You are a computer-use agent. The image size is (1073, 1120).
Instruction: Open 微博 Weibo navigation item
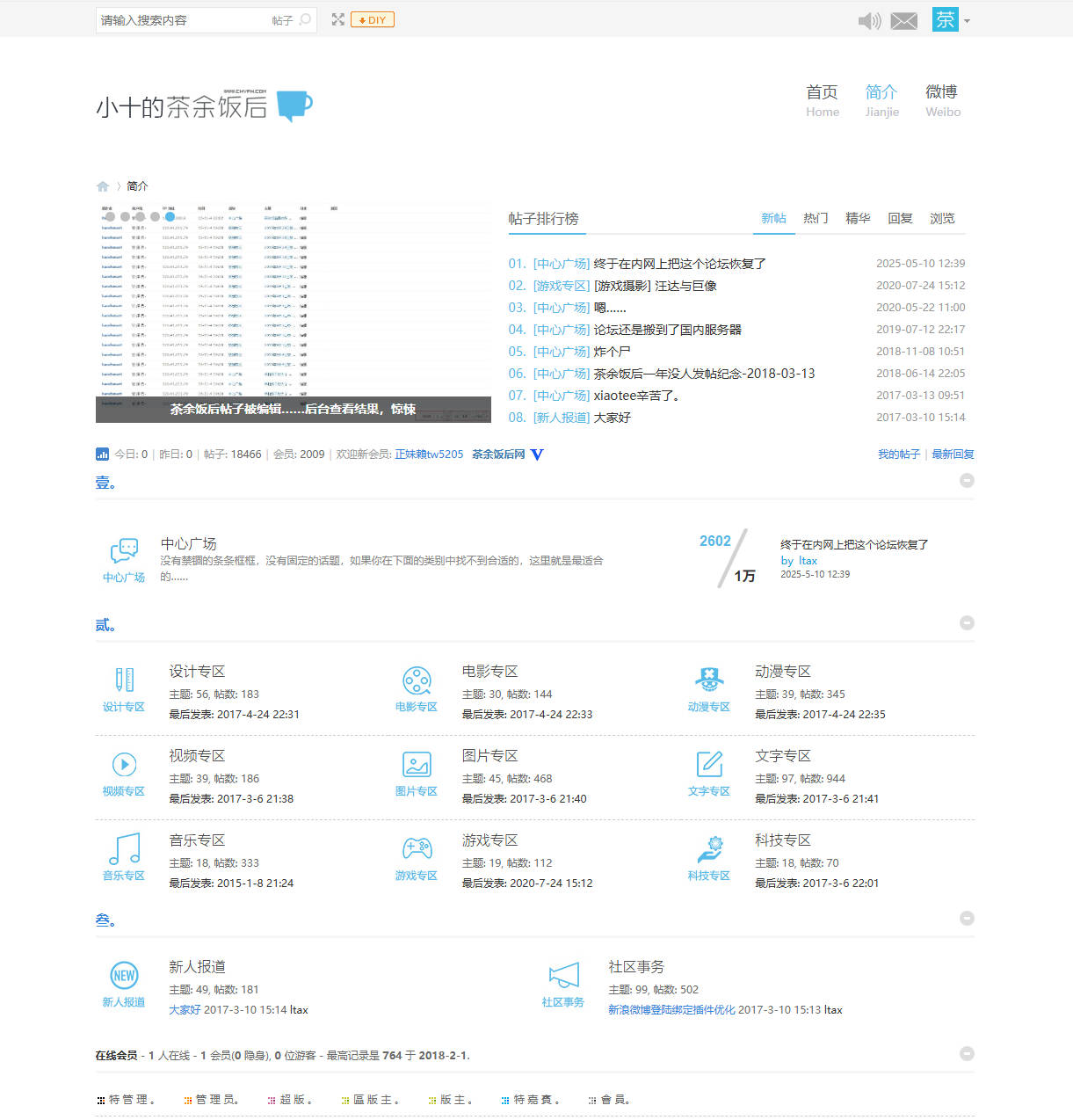pos(942,100)
